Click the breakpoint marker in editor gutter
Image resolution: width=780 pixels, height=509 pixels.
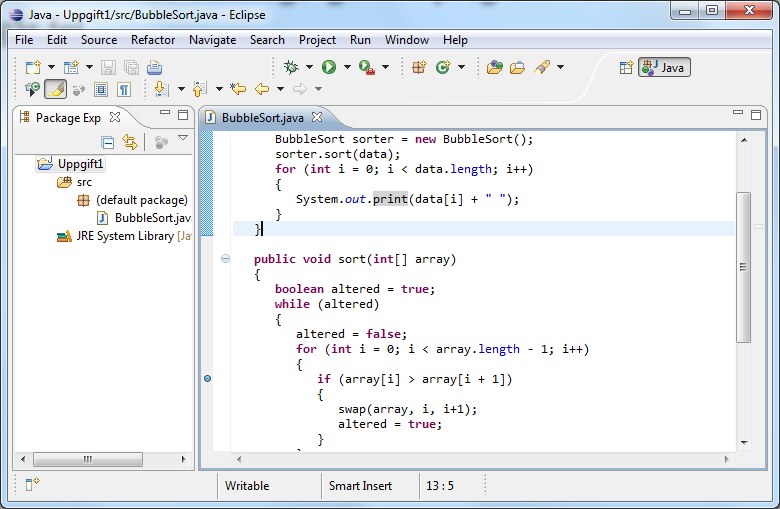tap(207, 379)
